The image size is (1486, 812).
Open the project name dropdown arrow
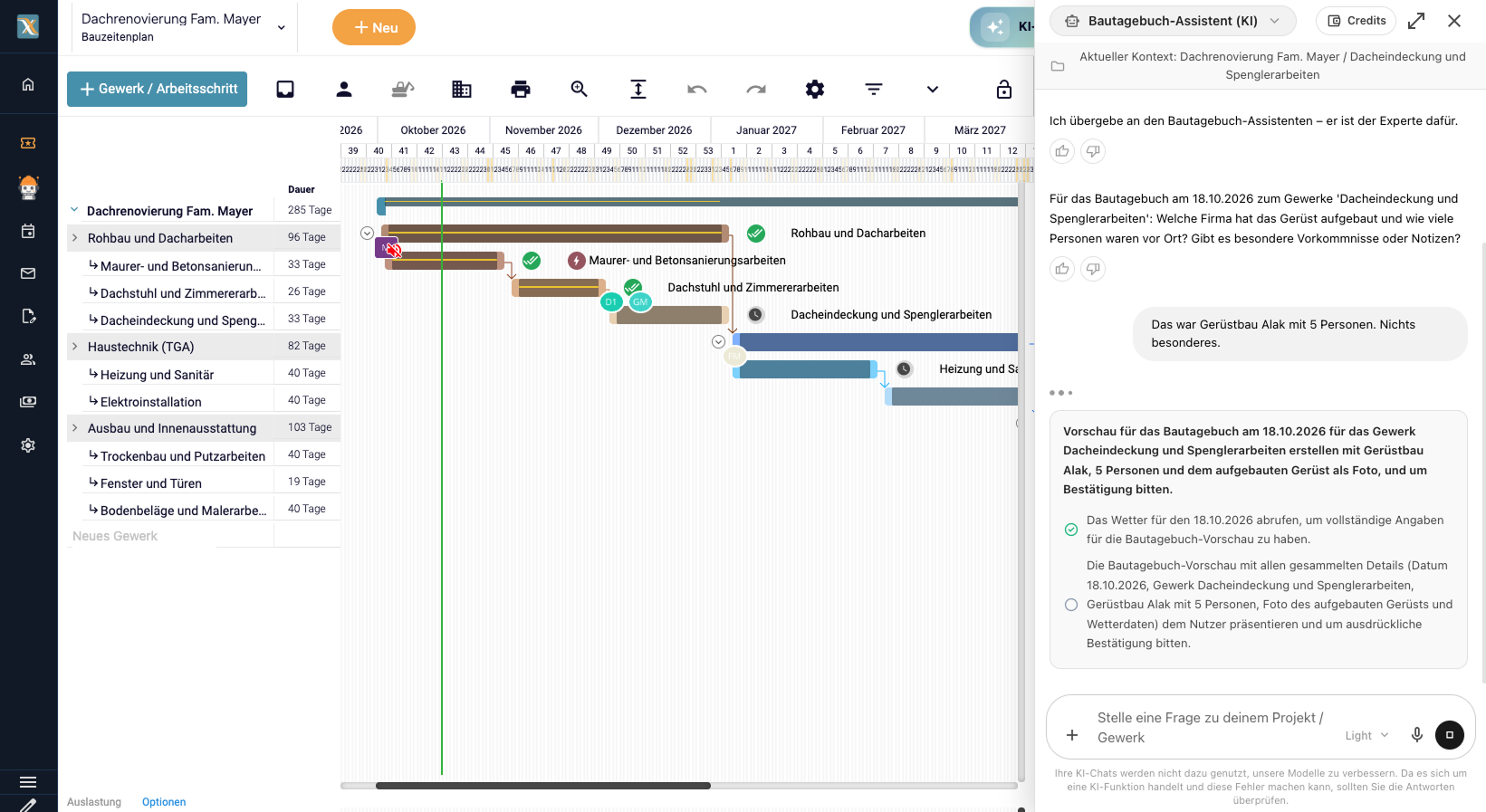(282, 27)
